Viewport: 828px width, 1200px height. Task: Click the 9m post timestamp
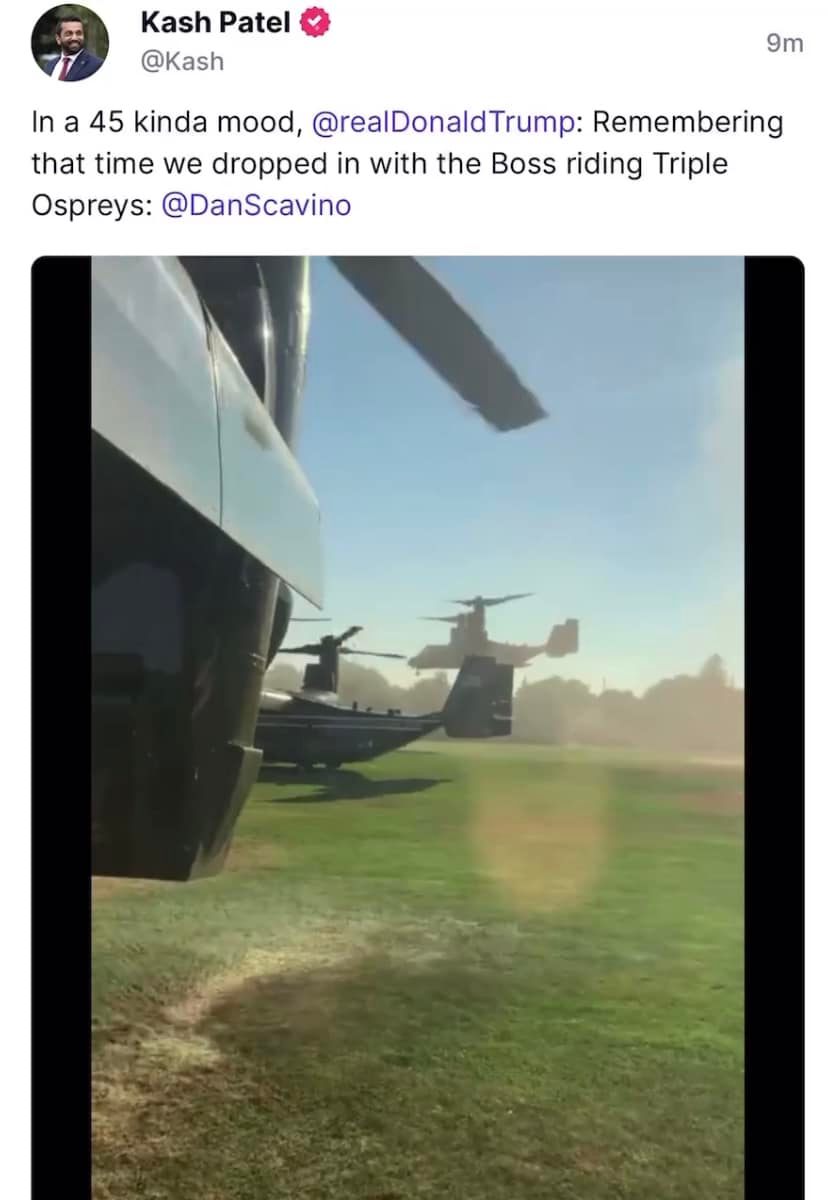tap(785, 42)
